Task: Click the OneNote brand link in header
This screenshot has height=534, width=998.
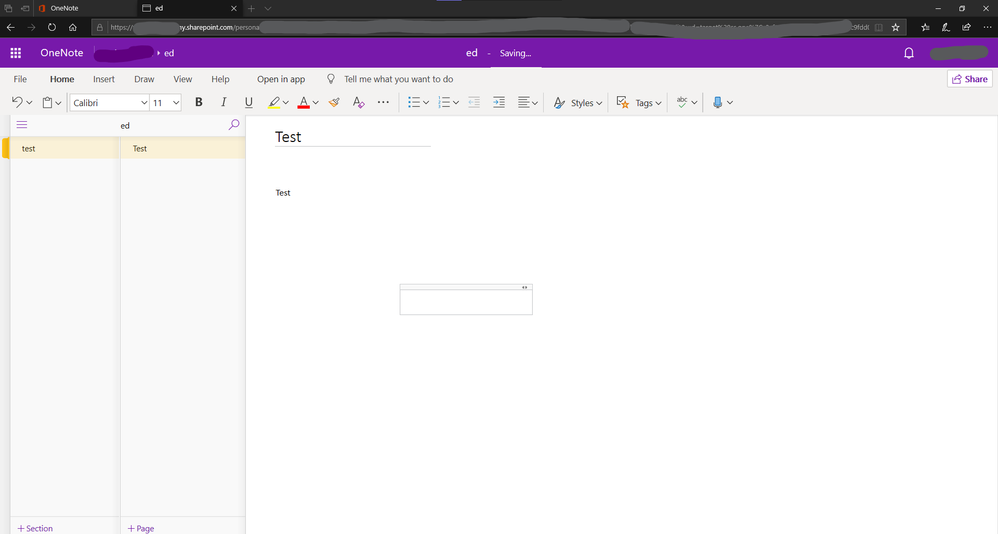Action: point(62,53)
